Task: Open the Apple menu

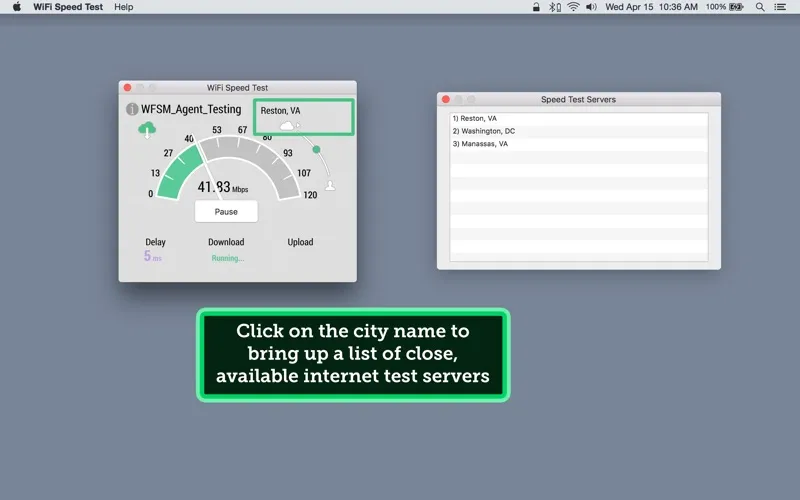Action: 17,7
